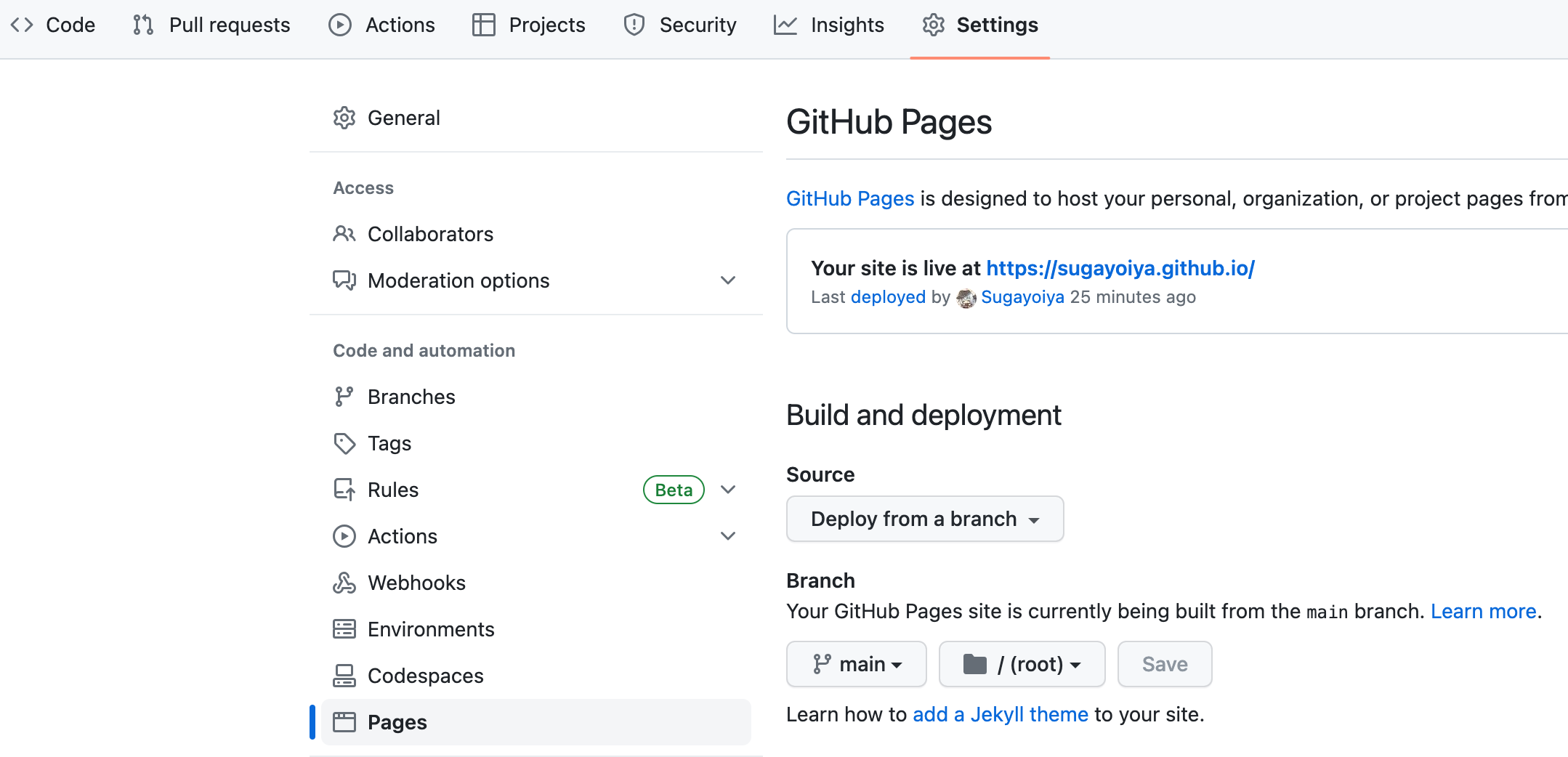The width and height of the screenshot is (1568, 757).
Task: Click the deployed link
Action: 888,297
